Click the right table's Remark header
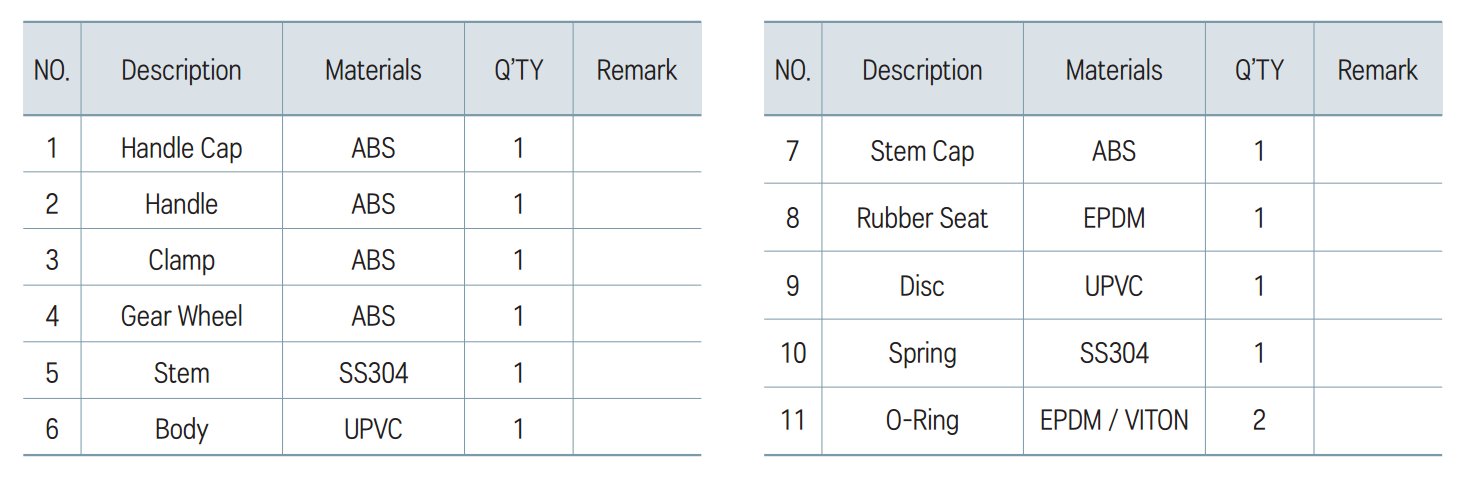The width and height of the screenshot is (1469, 503). click(x=1377, y=70)
